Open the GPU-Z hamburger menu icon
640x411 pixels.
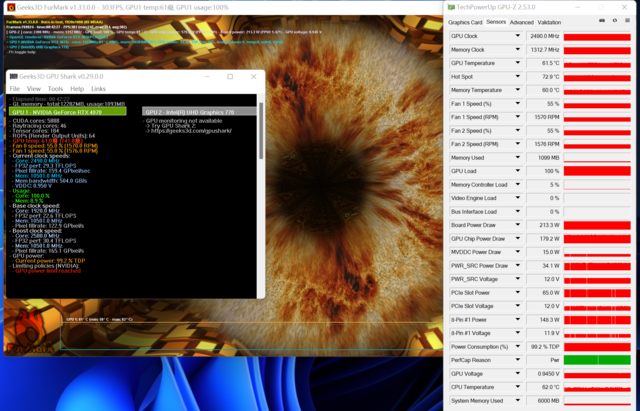tap(625, 21)
